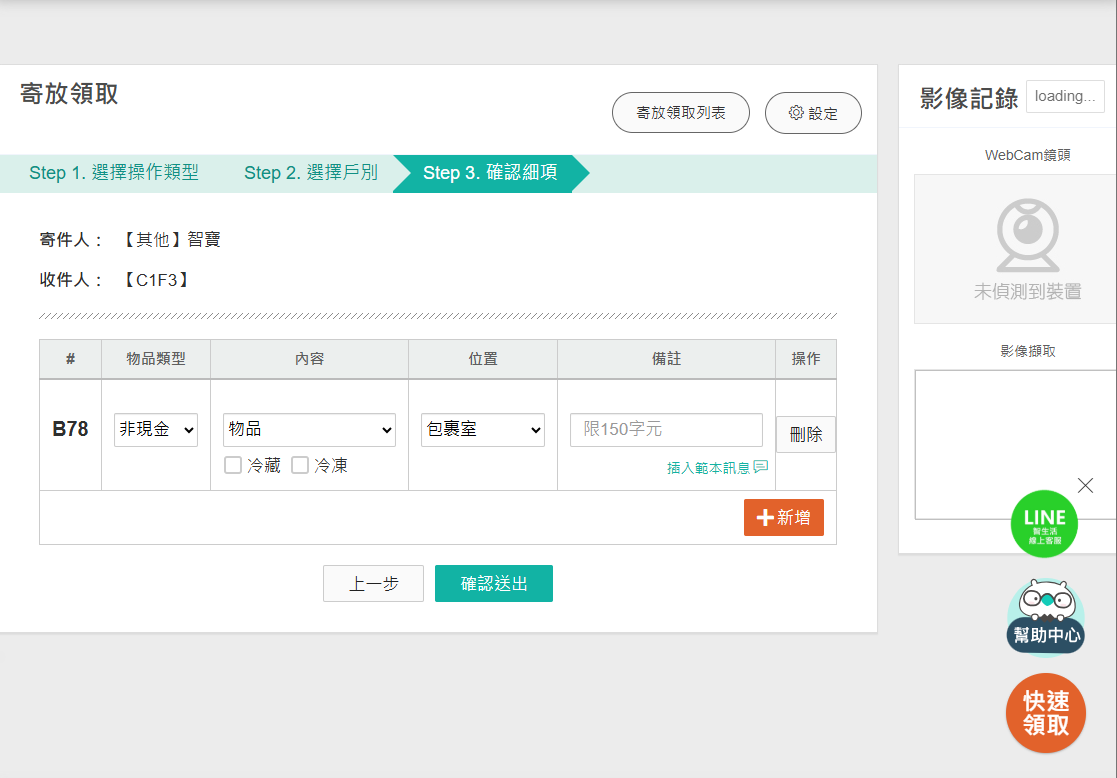Tick the 冷凍 checkbox
This screenshot has width=1117, height=778.
click(300, 465)
